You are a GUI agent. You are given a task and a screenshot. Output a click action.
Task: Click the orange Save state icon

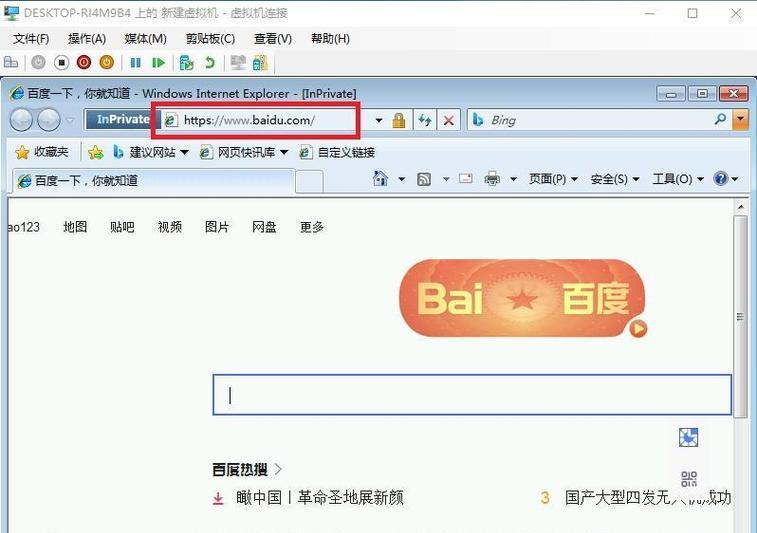[107, 63]
